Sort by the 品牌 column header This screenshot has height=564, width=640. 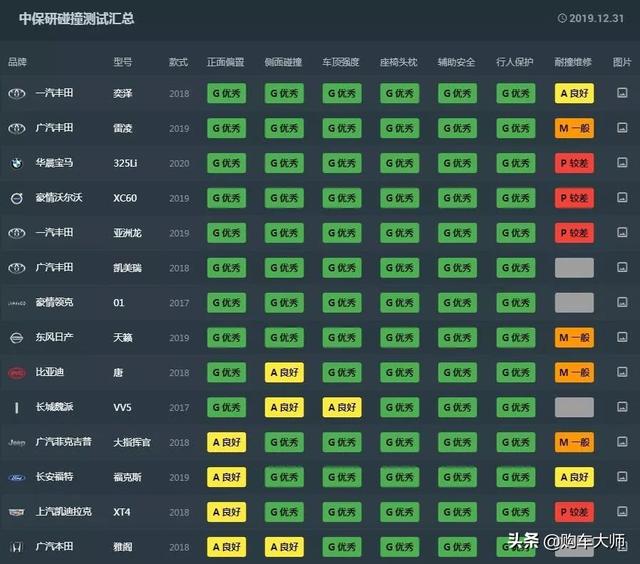click(x=17, y=62)
